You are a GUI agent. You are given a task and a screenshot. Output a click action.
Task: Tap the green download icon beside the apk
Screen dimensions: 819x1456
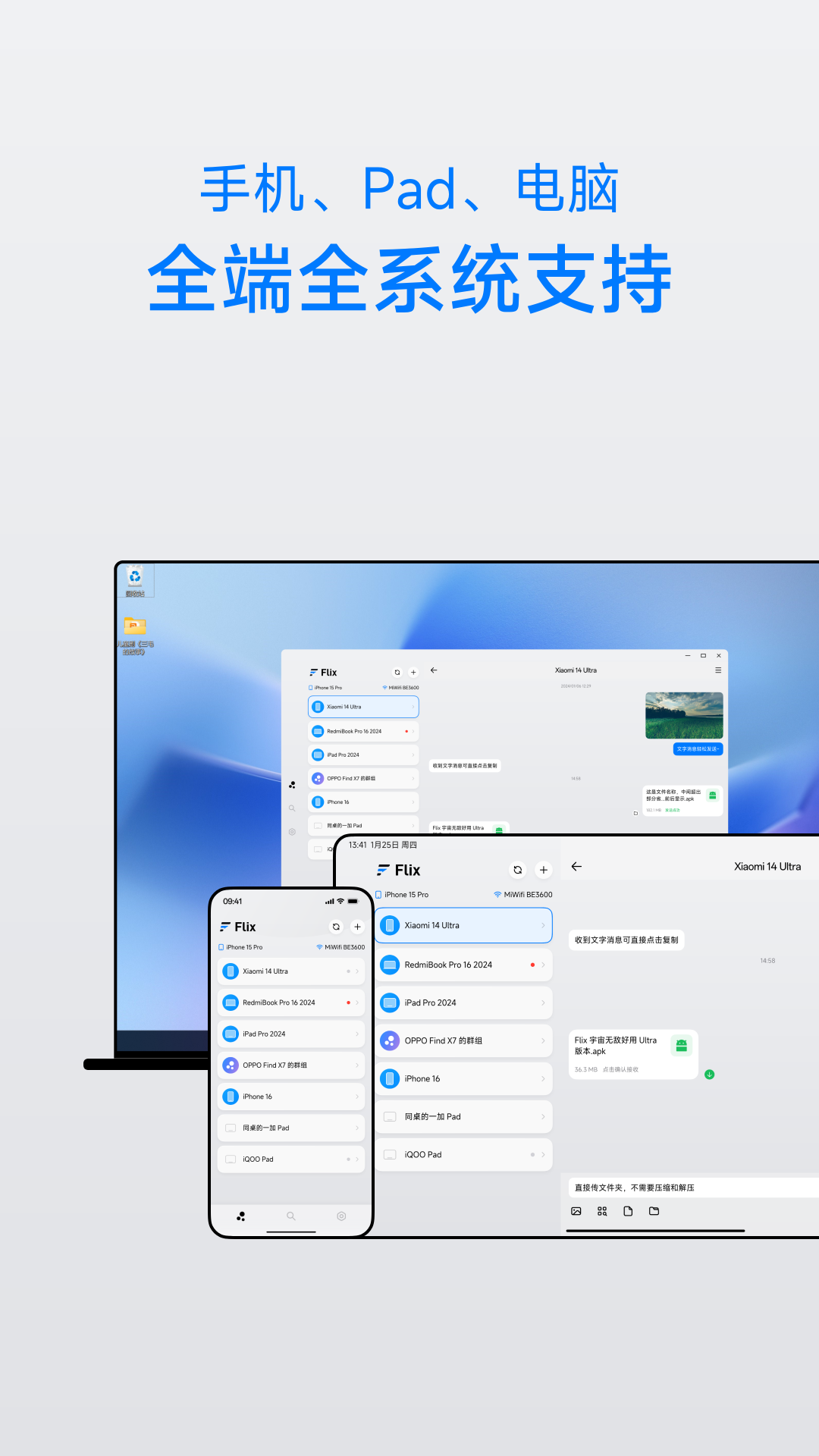click(x=709, y=1075)
